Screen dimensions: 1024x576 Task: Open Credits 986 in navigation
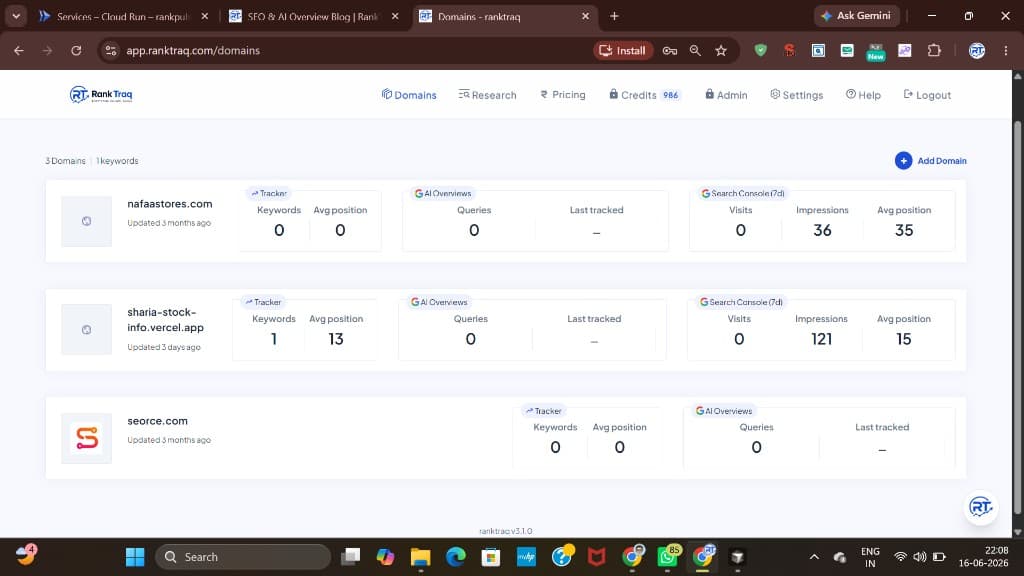tap(645, 95)
